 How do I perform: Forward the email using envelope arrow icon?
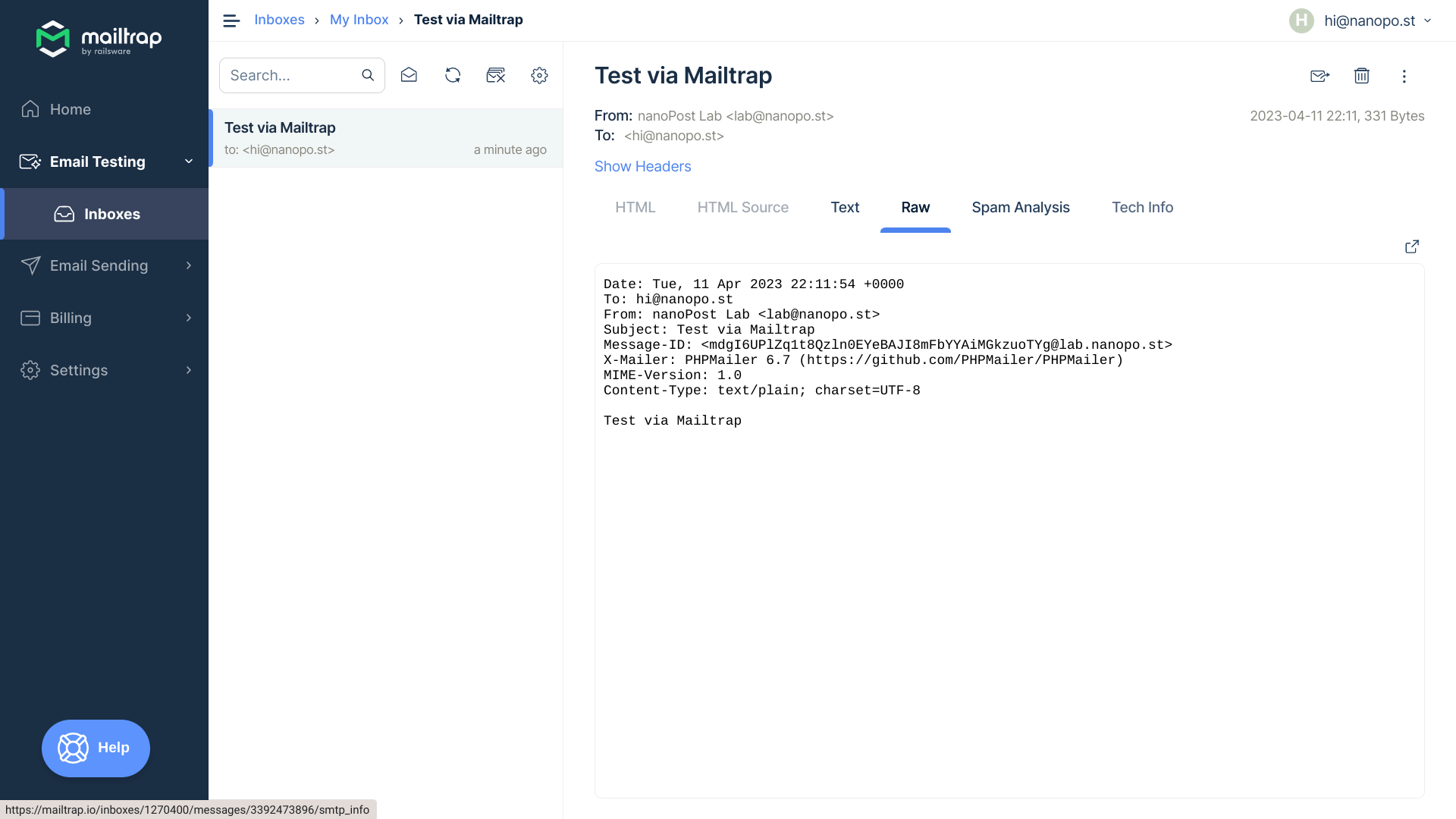coord(1319,76)
